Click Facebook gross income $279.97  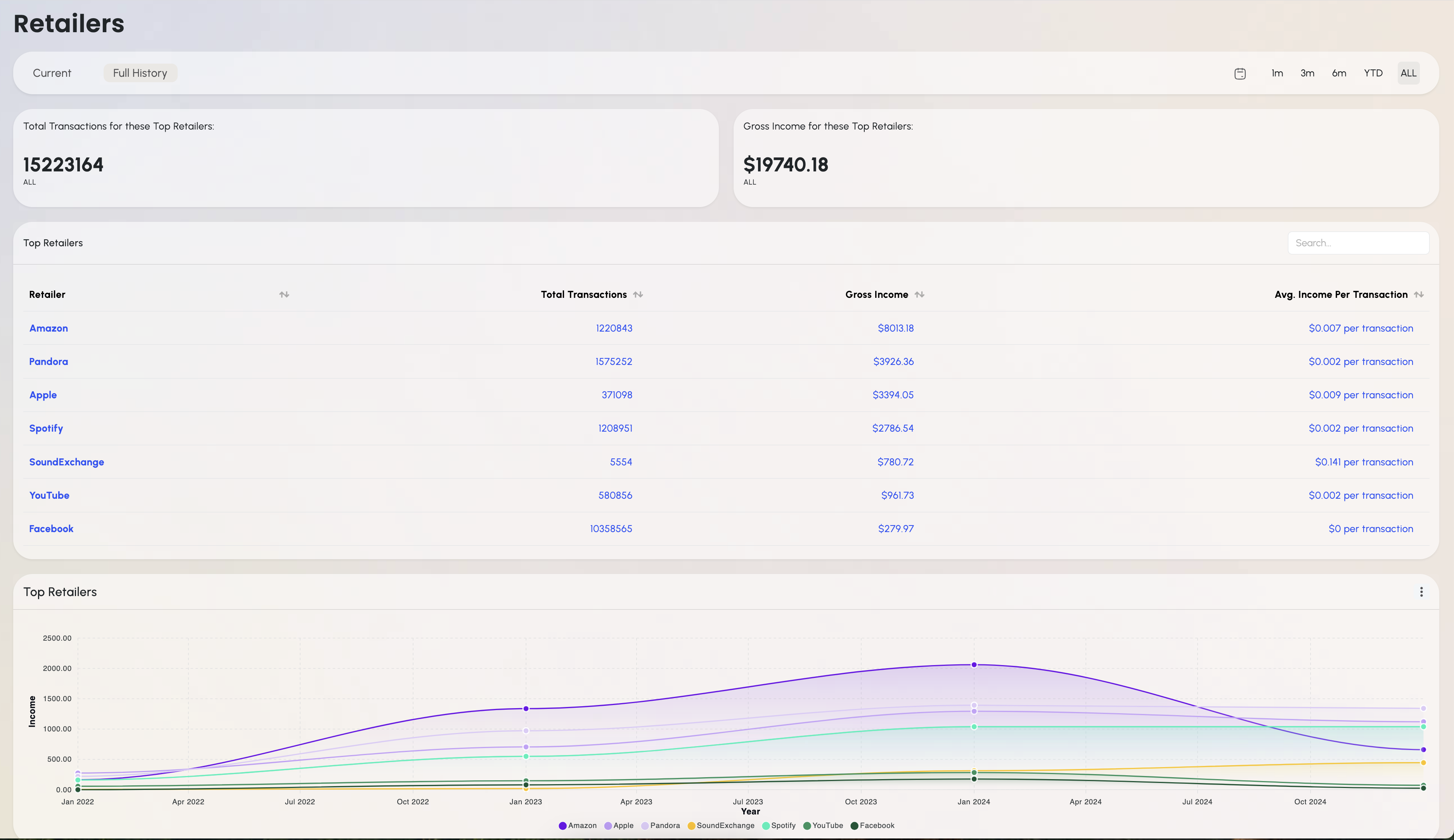[x=896, y=529]
